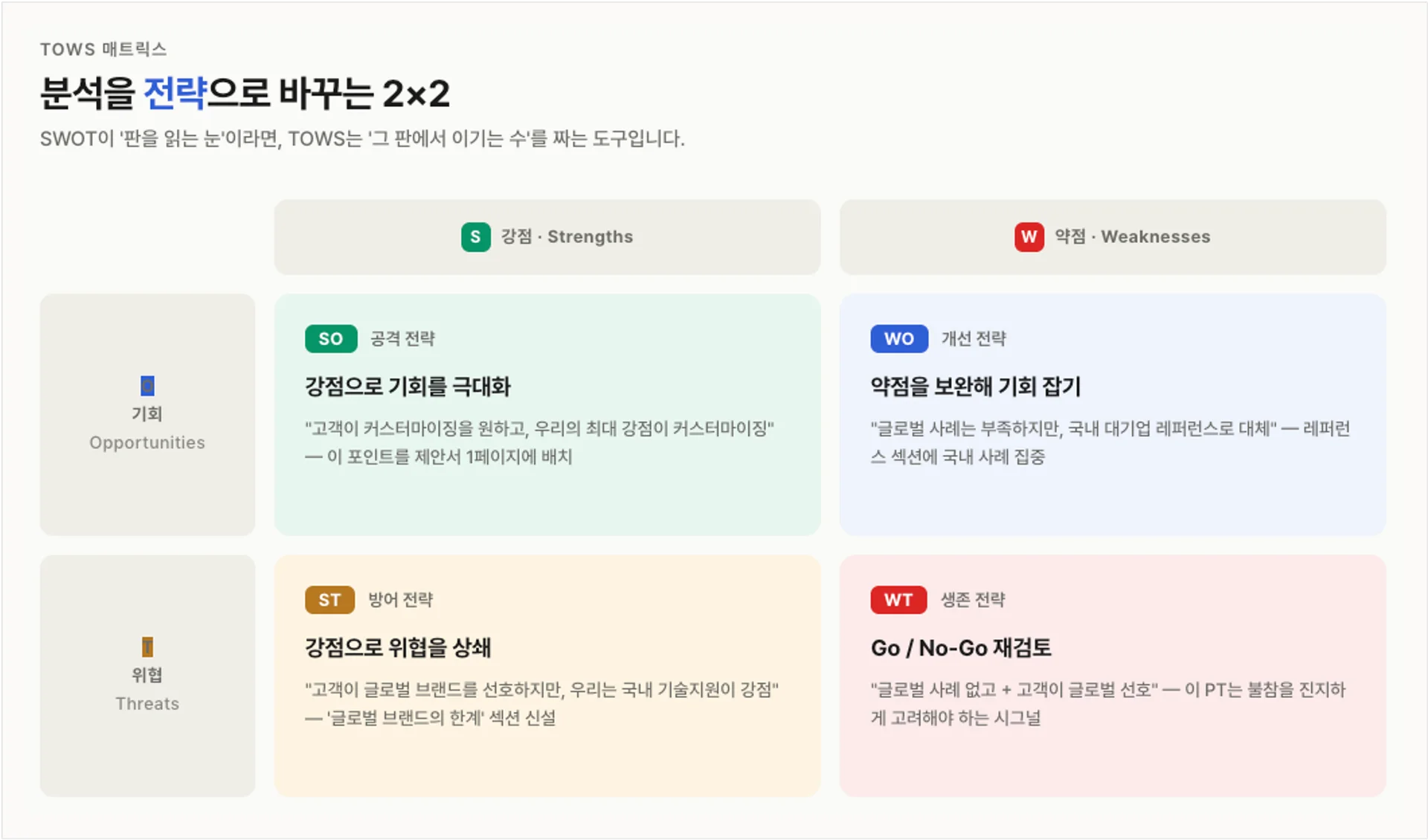Select the red WT badge icon

point(898,599)
